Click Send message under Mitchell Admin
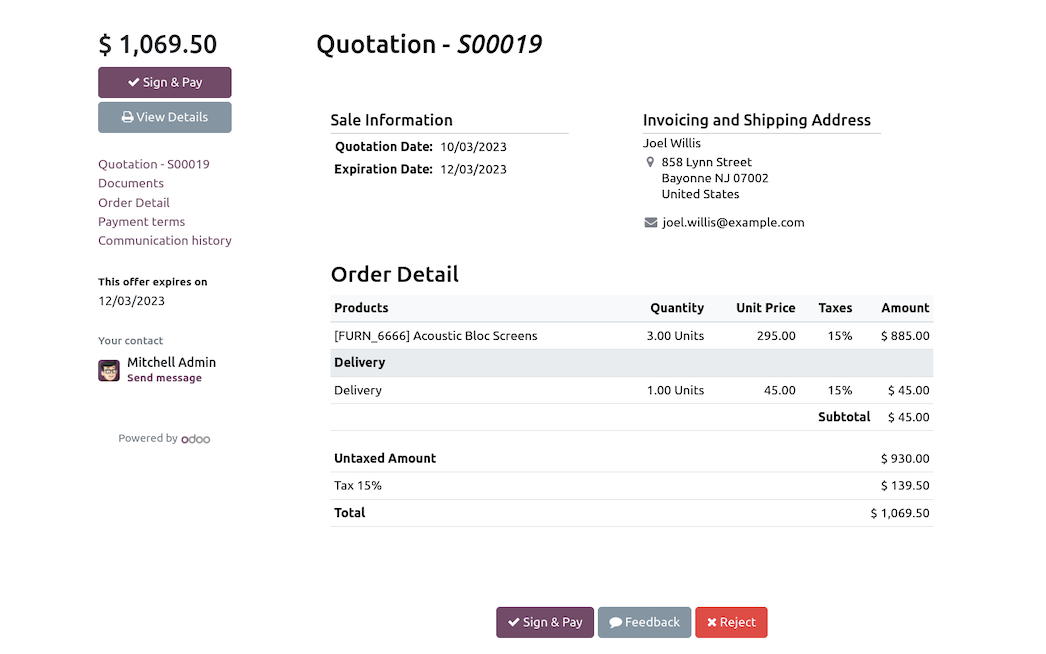This screenshot has width=1046, height=654. [164, 377]
